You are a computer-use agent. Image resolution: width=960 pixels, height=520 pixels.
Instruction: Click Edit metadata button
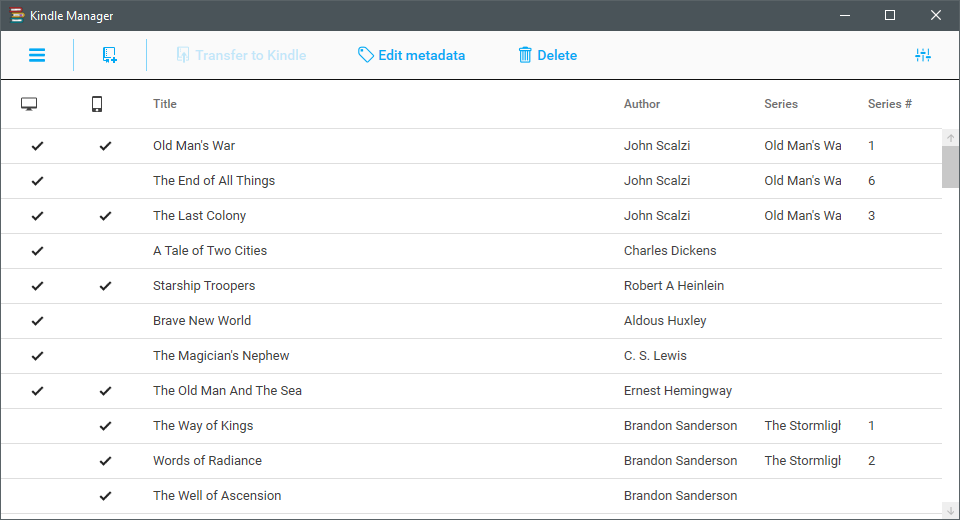click(x=411, y=55)
